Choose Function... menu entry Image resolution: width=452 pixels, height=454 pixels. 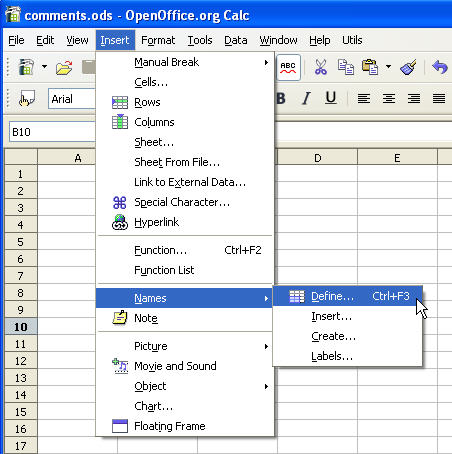185,250
